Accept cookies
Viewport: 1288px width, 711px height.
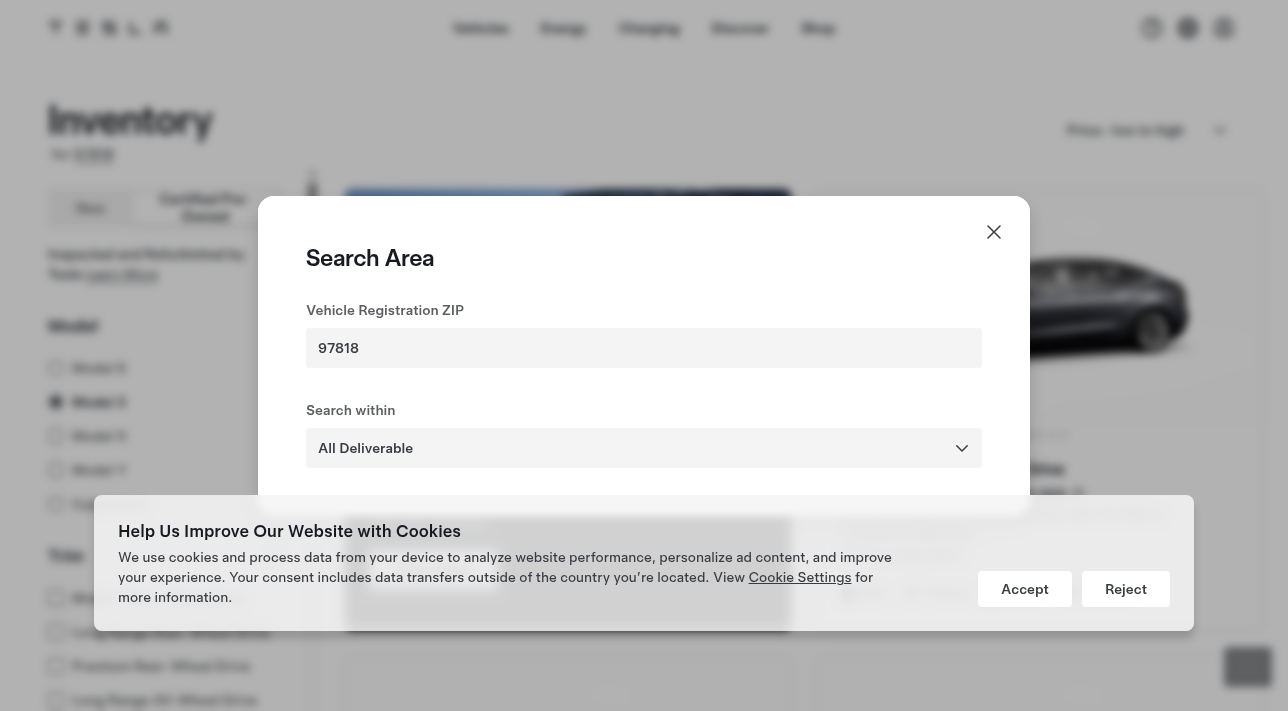(1025, 589)
